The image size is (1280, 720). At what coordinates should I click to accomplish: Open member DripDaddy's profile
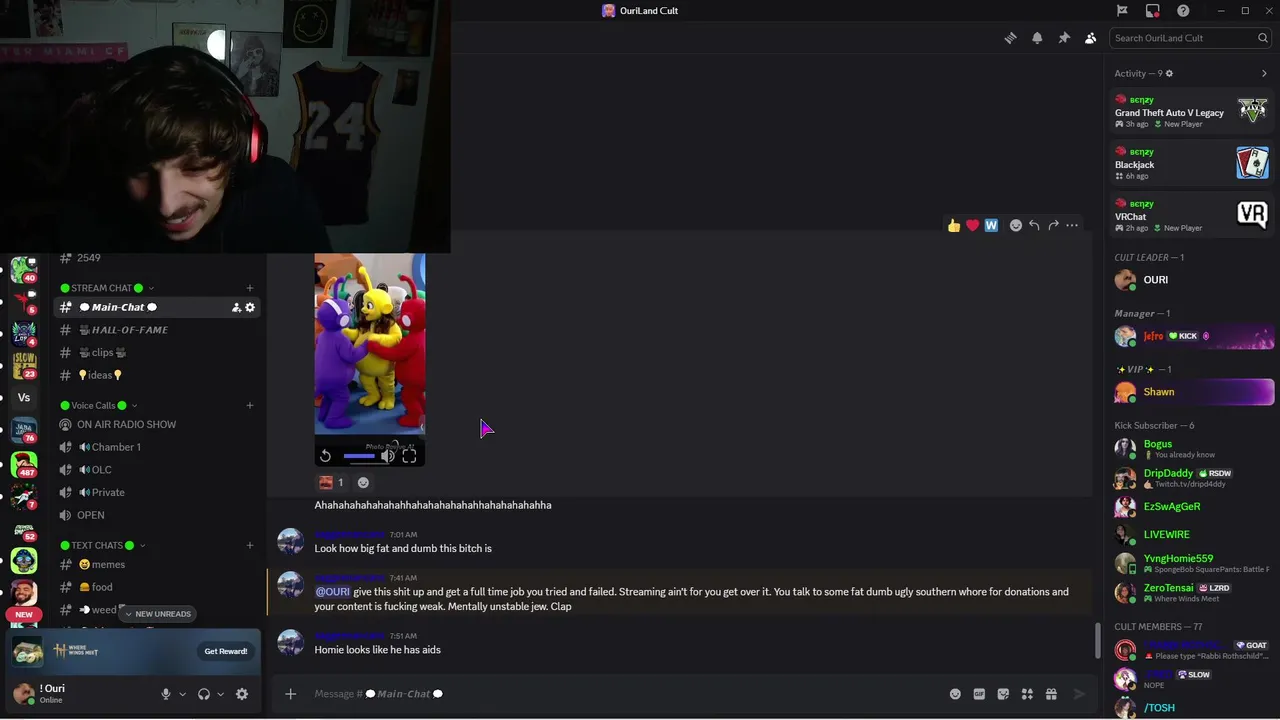coord(1192,478)
